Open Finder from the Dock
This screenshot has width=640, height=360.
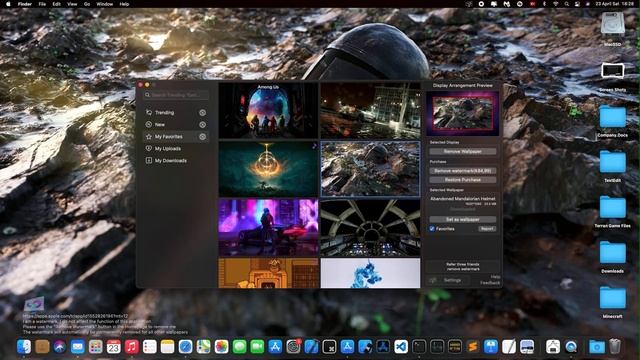pyautogui.click(x=24, y=347)
